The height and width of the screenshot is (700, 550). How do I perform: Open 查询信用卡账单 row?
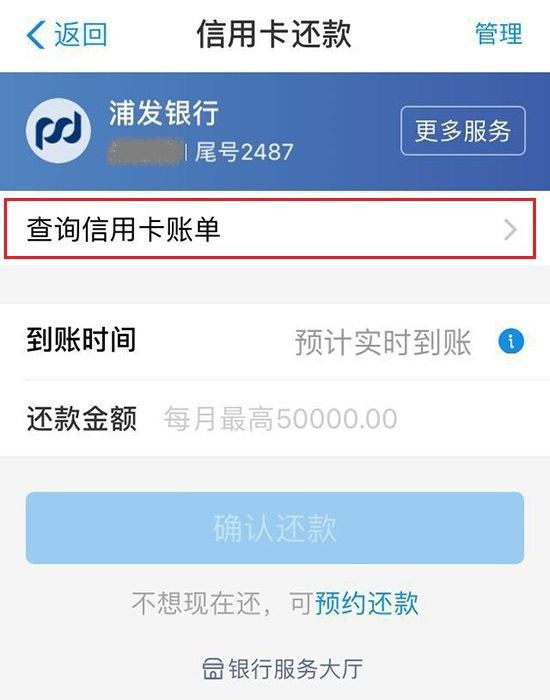point(270,229)
